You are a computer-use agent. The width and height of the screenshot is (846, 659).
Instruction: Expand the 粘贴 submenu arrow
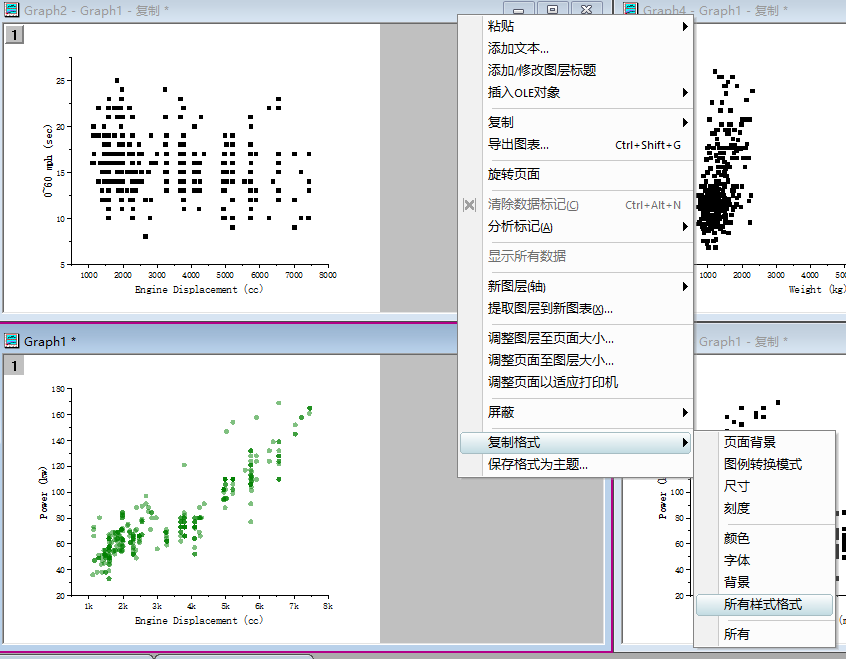685,26
